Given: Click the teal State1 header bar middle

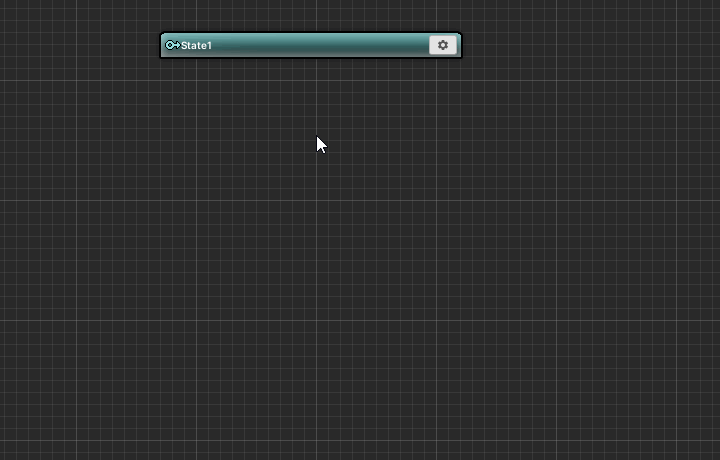Looking at the screenshot, I should tap(310, 45).
